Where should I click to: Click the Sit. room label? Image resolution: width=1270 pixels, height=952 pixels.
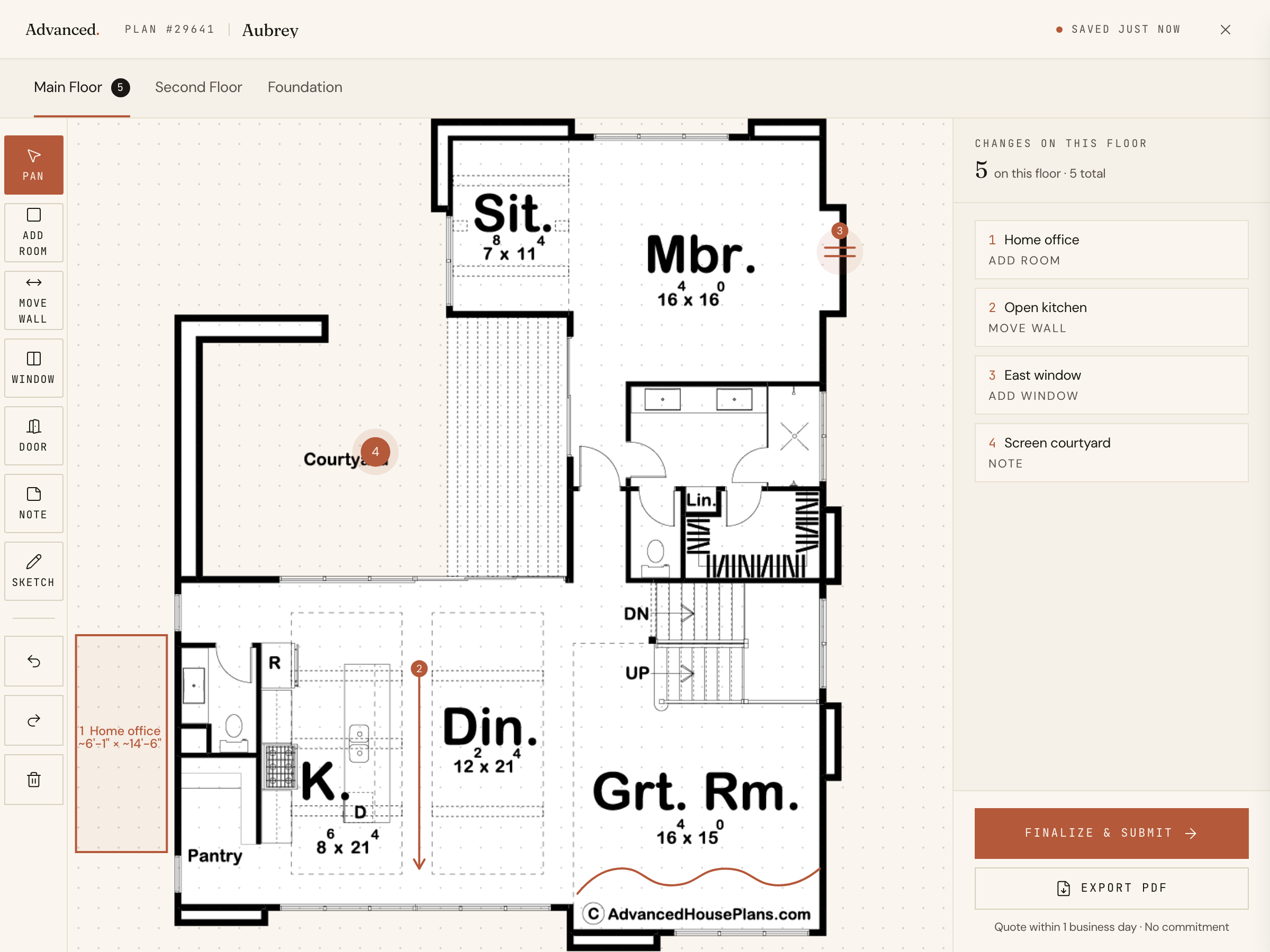pos(513,212)
